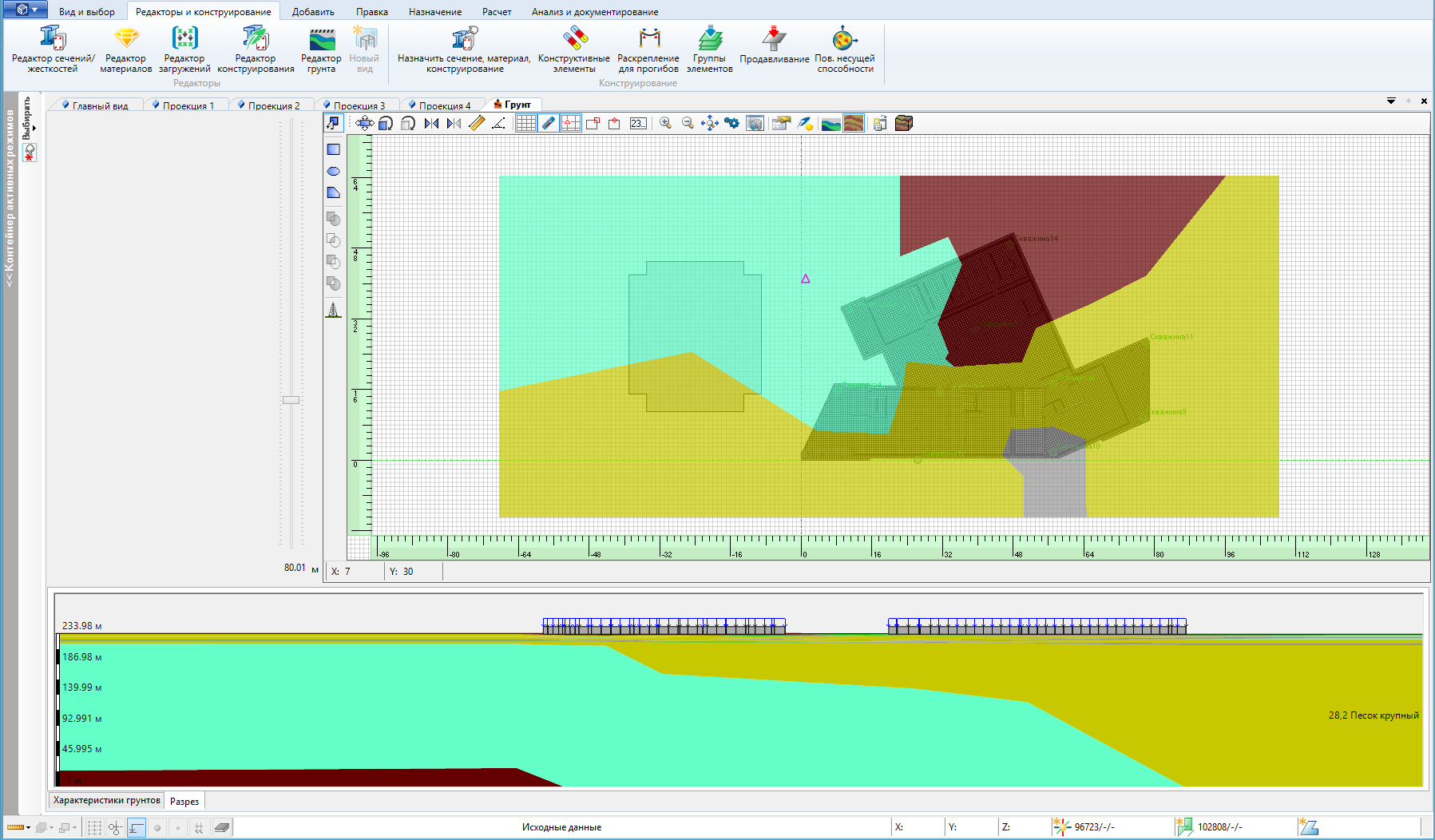Toggle the select-pointer mode button
Viewport: 1435px width, 840px height.
pos(334,123)
